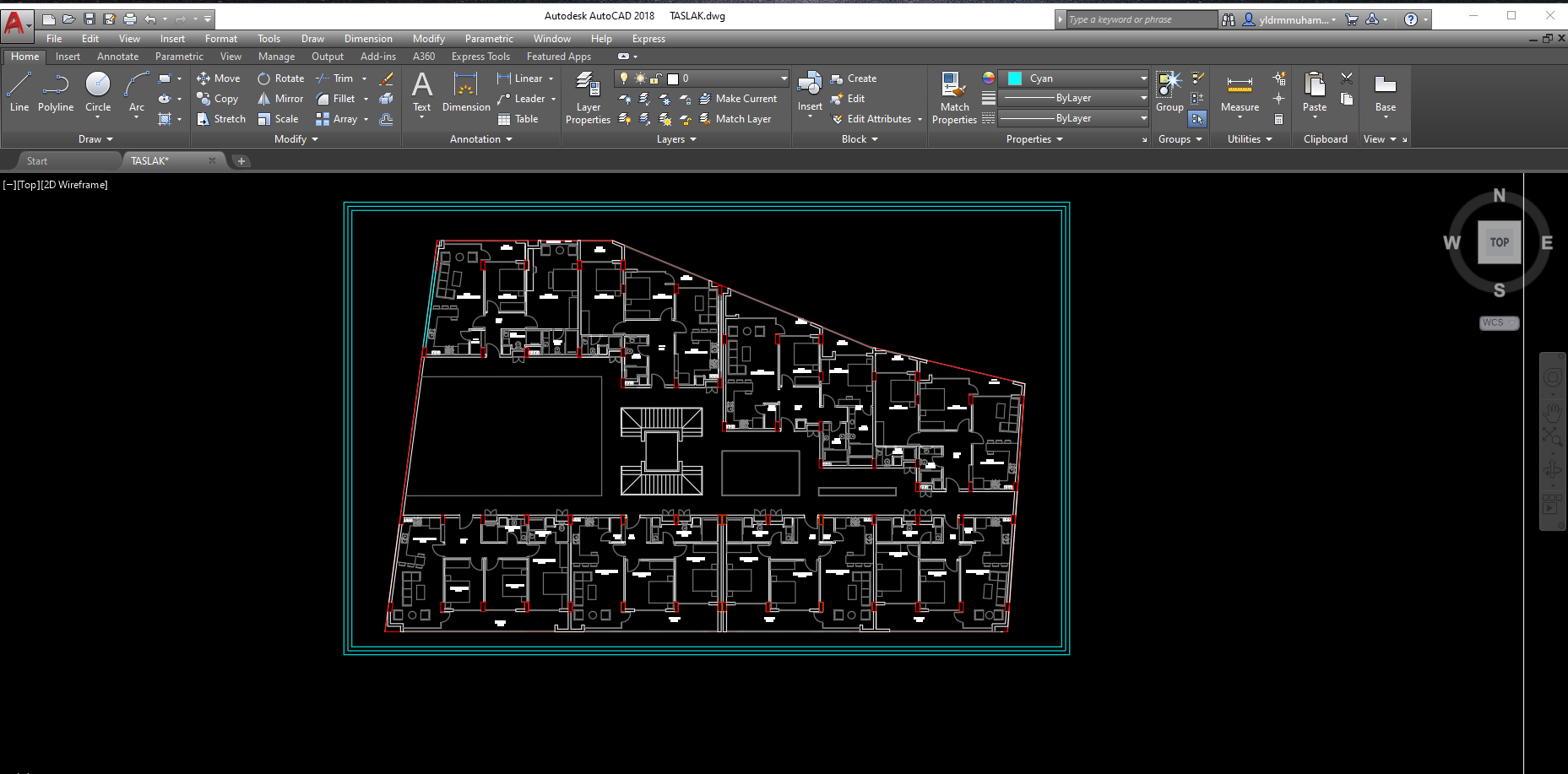This screenshot has height=774, width=1568.
Task: Expand the Annotation panel
Action: (x=481, y=139)
